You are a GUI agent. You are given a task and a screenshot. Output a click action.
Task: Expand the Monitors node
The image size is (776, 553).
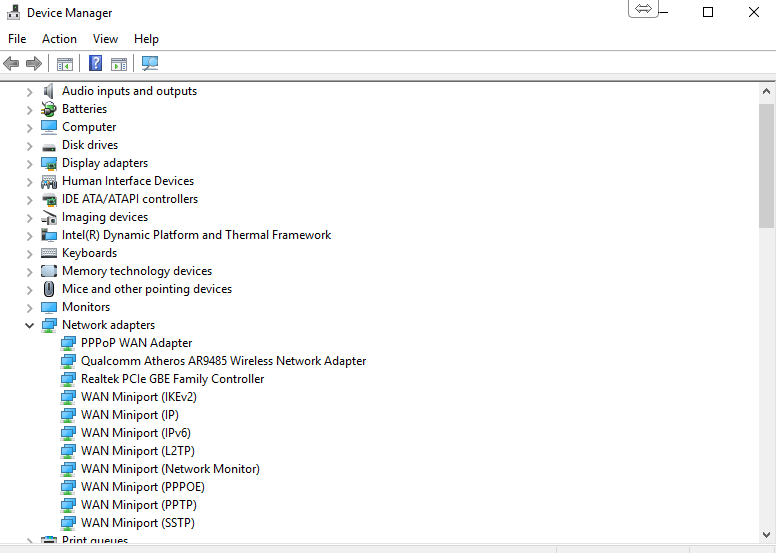coord(29,308)
